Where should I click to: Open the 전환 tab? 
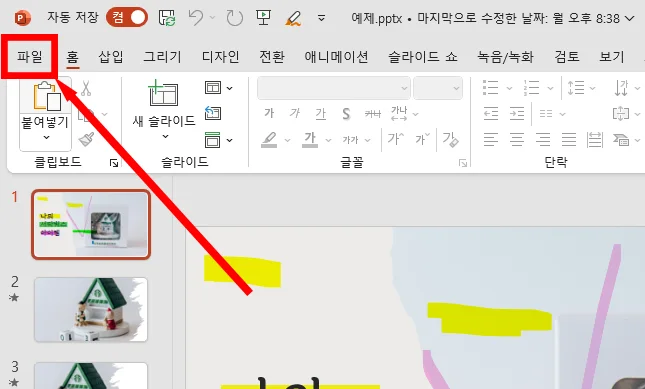tap(271, 56)
